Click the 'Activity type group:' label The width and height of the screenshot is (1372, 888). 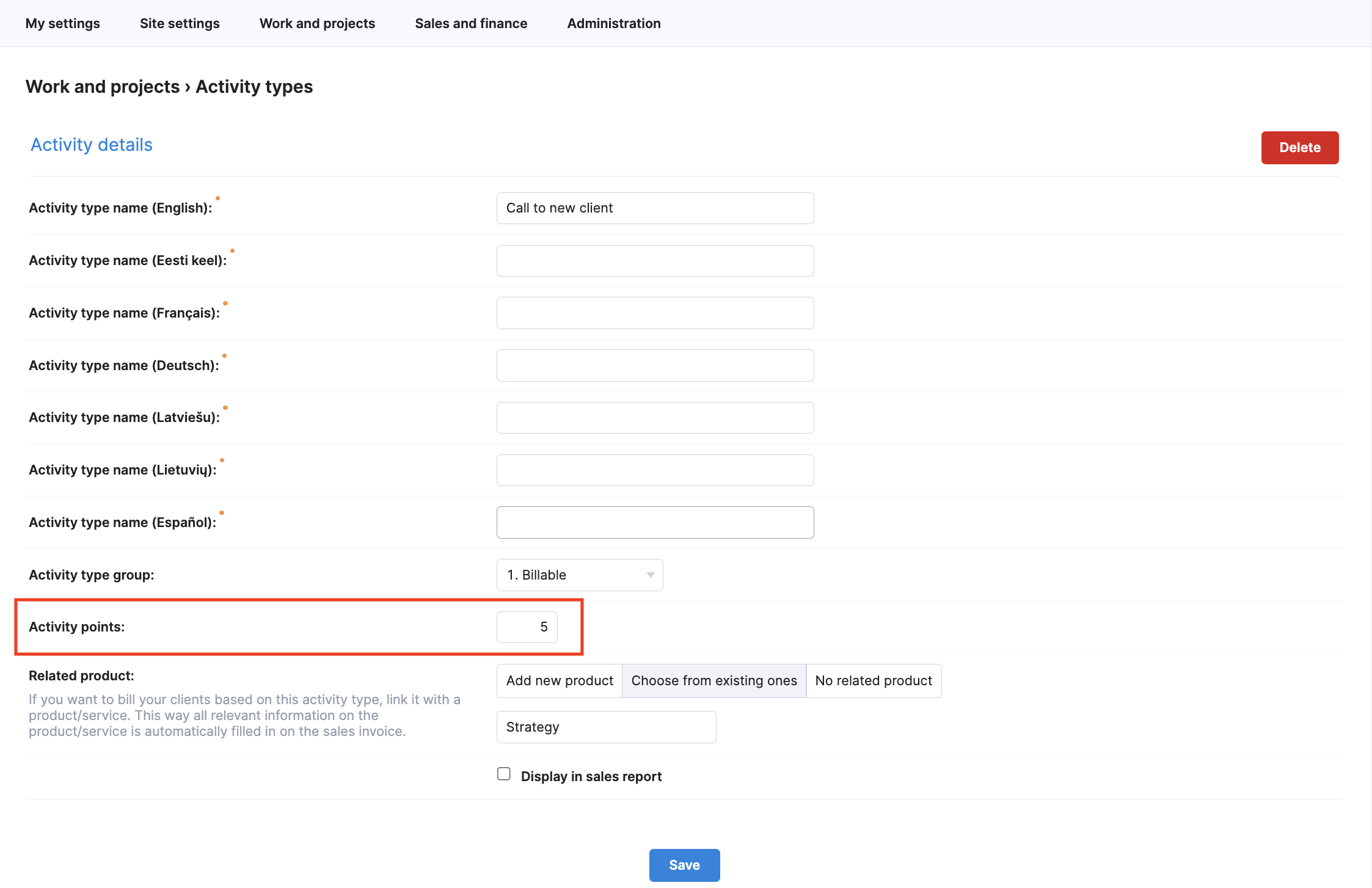click(92, 575)
